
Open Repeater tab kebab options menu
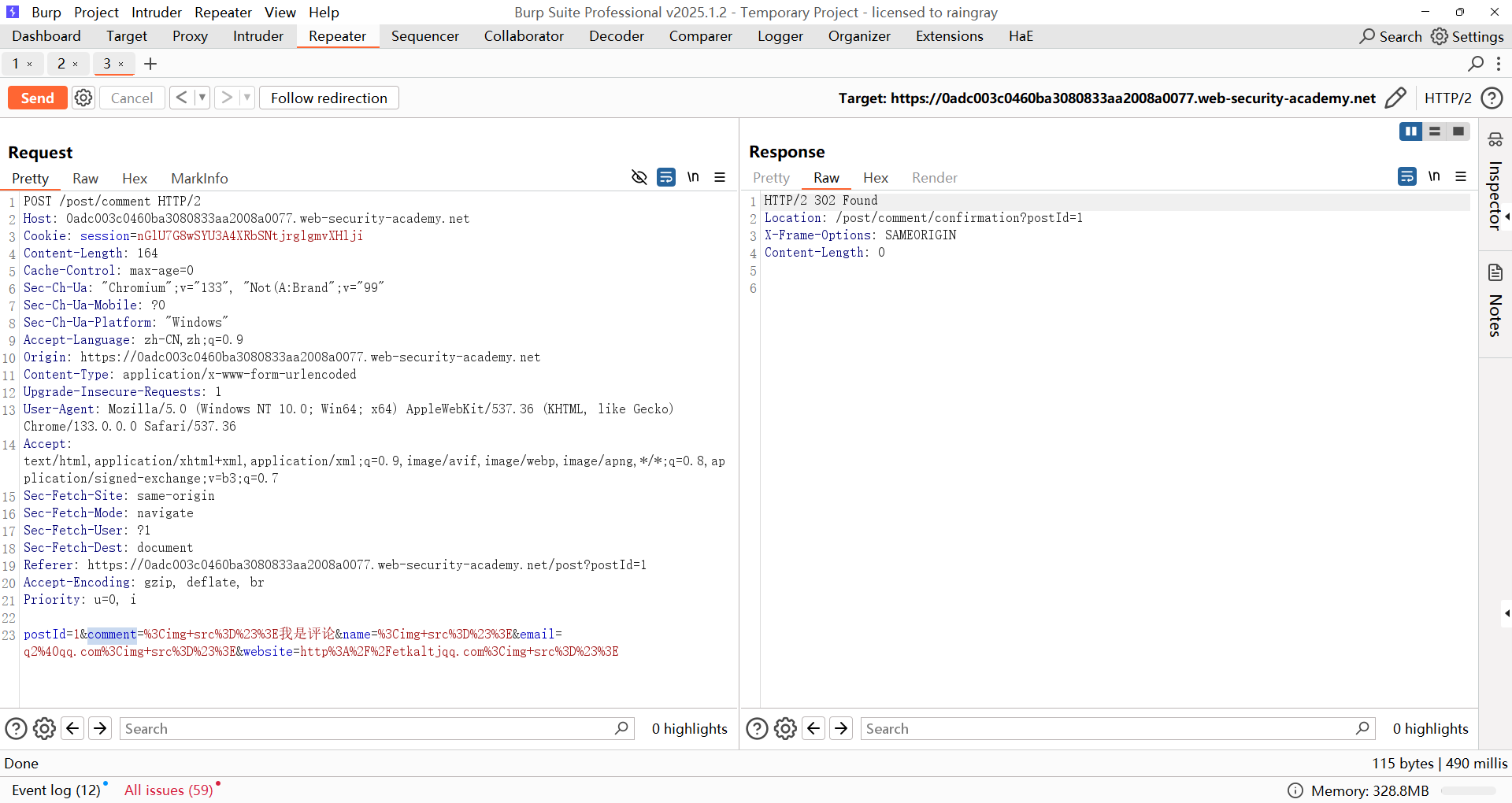pos(1499,64)
